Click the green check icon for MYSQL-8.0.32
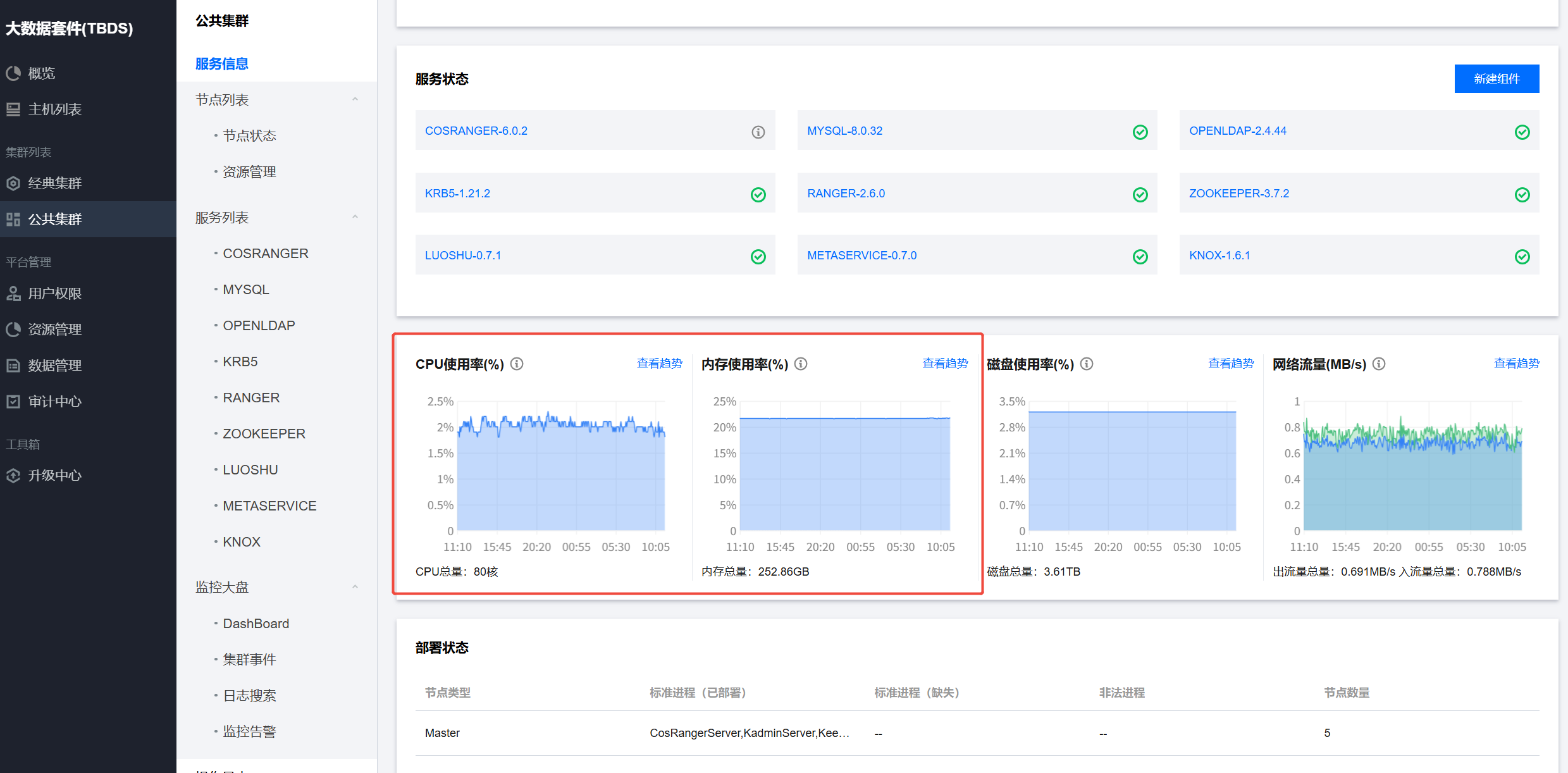Viewport: 1568px width, 773px height. pos(1140,132)
